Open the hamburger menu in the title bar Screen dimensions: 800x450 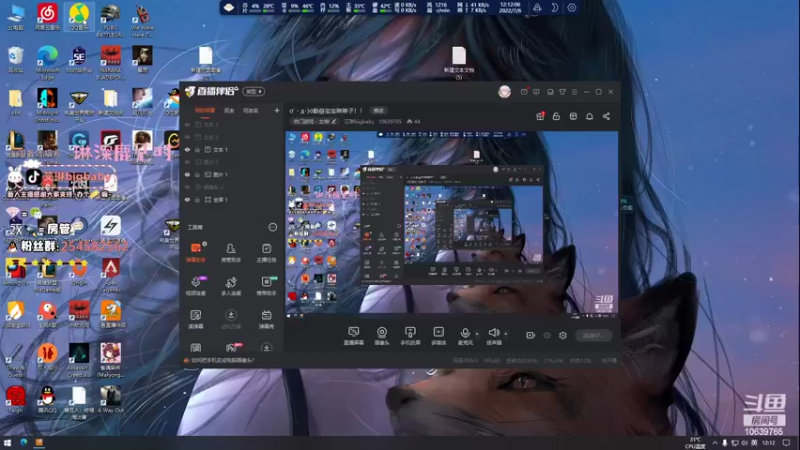pyautogui.click(x=574, y=92)
